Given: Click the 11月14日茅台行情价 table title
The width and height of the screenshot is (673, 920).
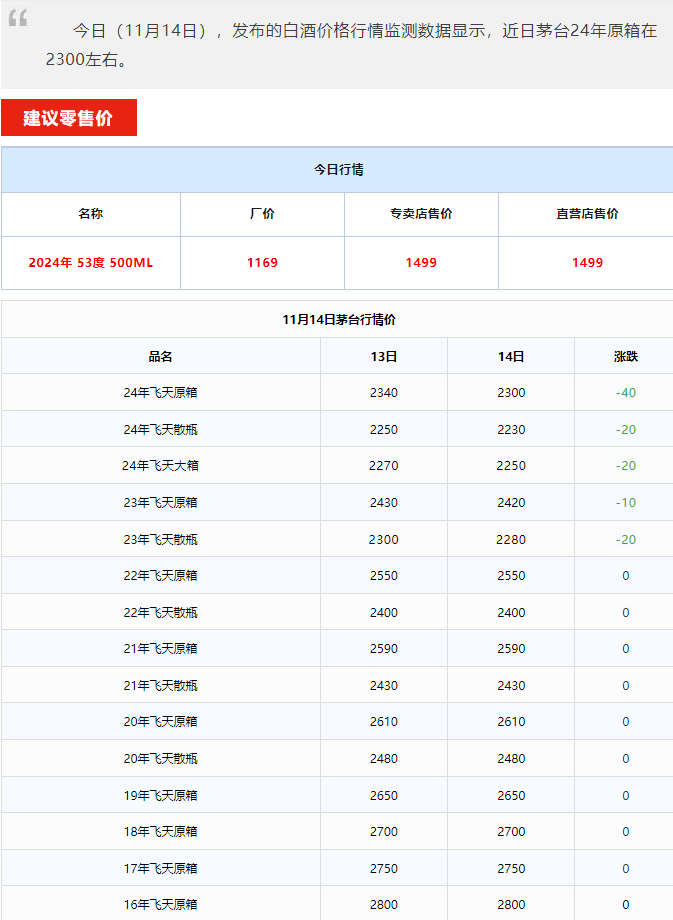Looking at the screenshot, I should [x=338, y=320].
